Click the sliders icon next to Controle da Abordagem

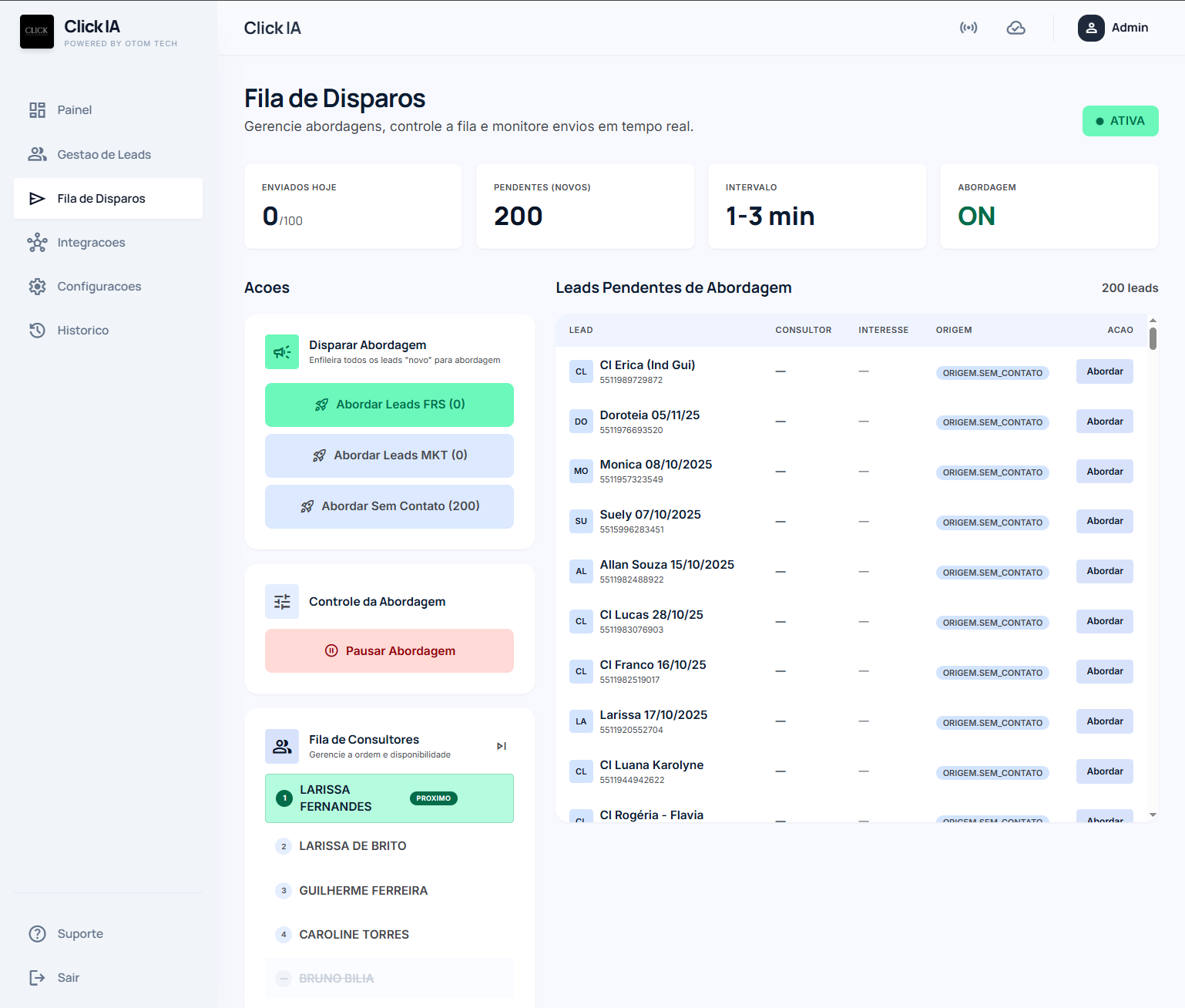point(281,601)
